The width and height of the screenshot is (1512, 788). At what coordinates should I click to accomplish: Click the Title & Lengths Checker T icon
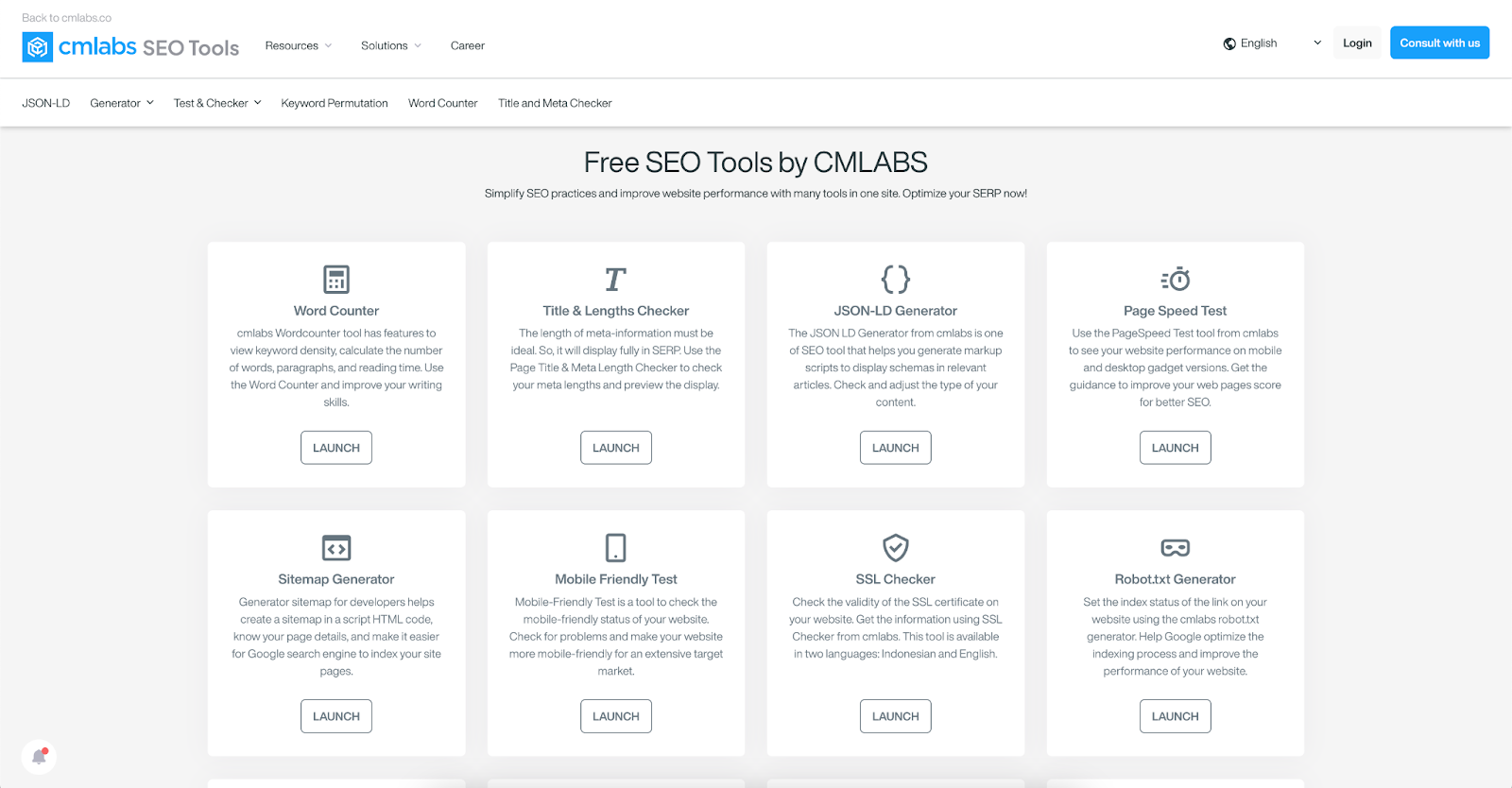[x=616, y=280]
